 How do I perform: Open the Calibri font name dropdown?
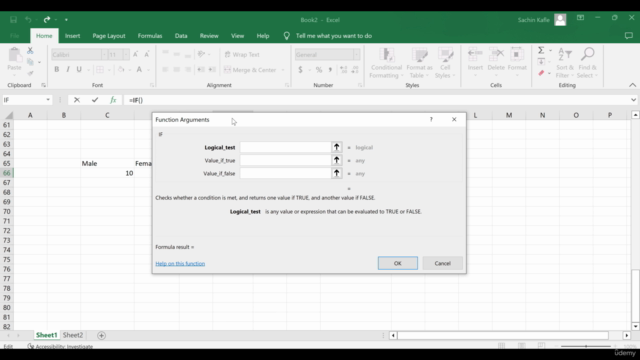coord(104,55)
